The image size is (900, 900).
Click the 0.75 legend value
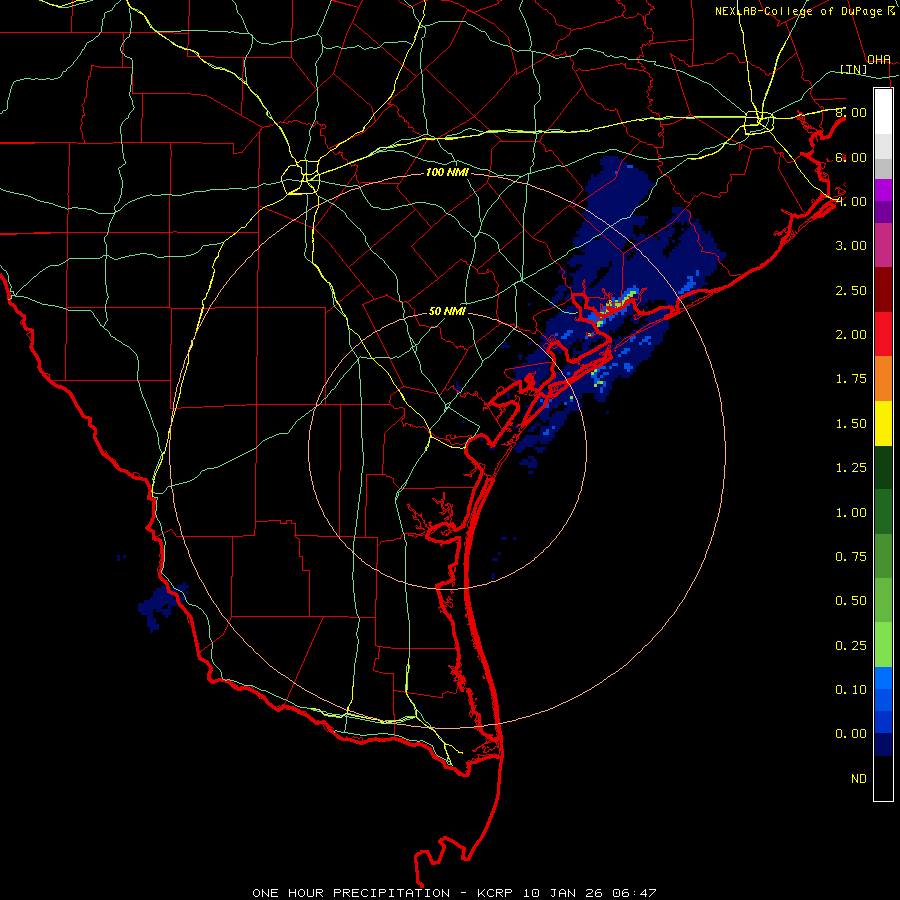[851, 557]
